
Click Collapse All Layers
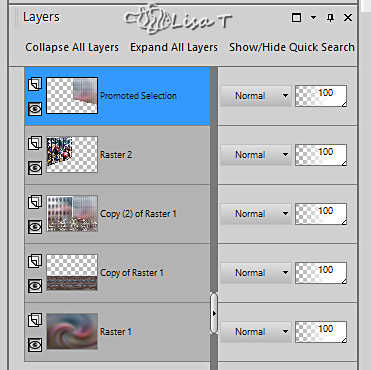tap(72, 47)
